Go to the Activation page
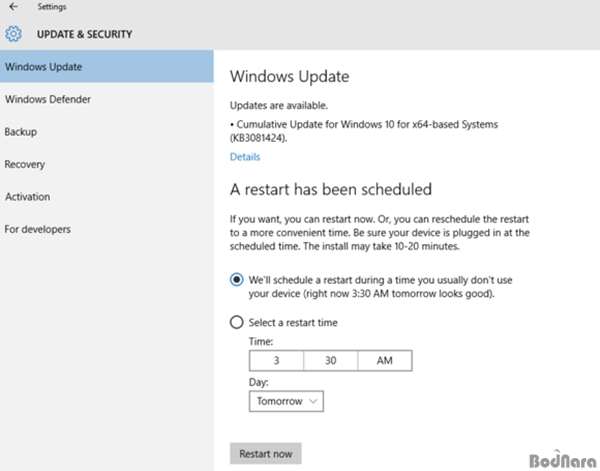The width and height of the screenshot is (600, 471). pyautogui.click(x=107, y=197)
